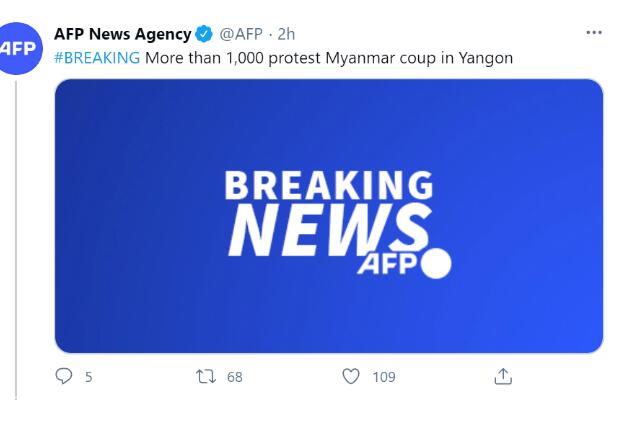The height and width of the screenshot is (421, 622).
Task: Click the retweet count 68
Action: tap(234, 377)
